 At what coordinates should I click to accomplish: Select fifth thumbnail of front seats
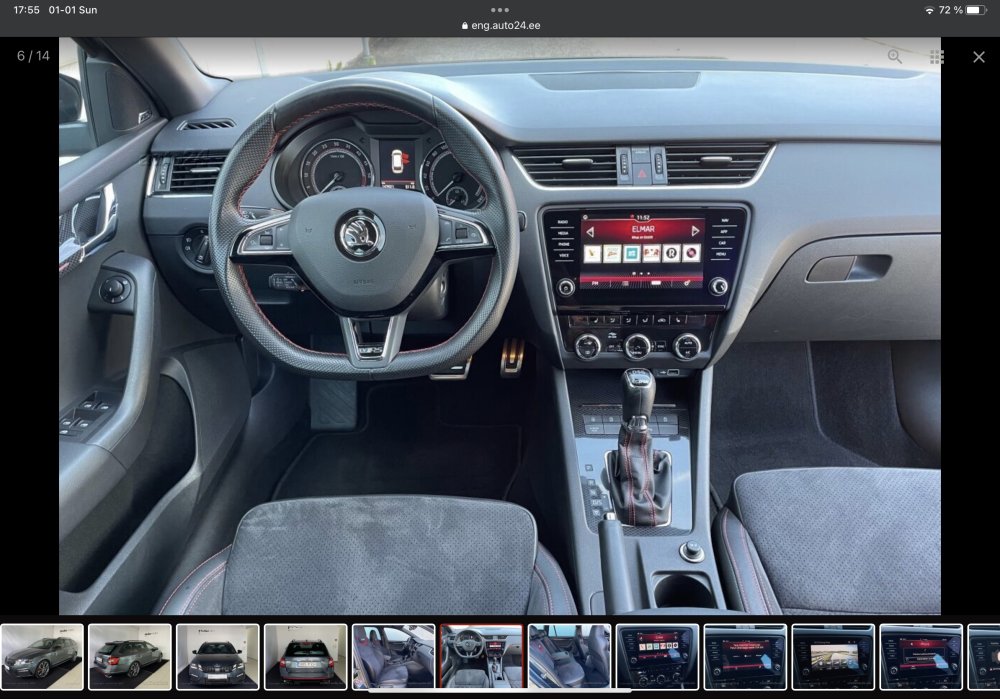393,657
